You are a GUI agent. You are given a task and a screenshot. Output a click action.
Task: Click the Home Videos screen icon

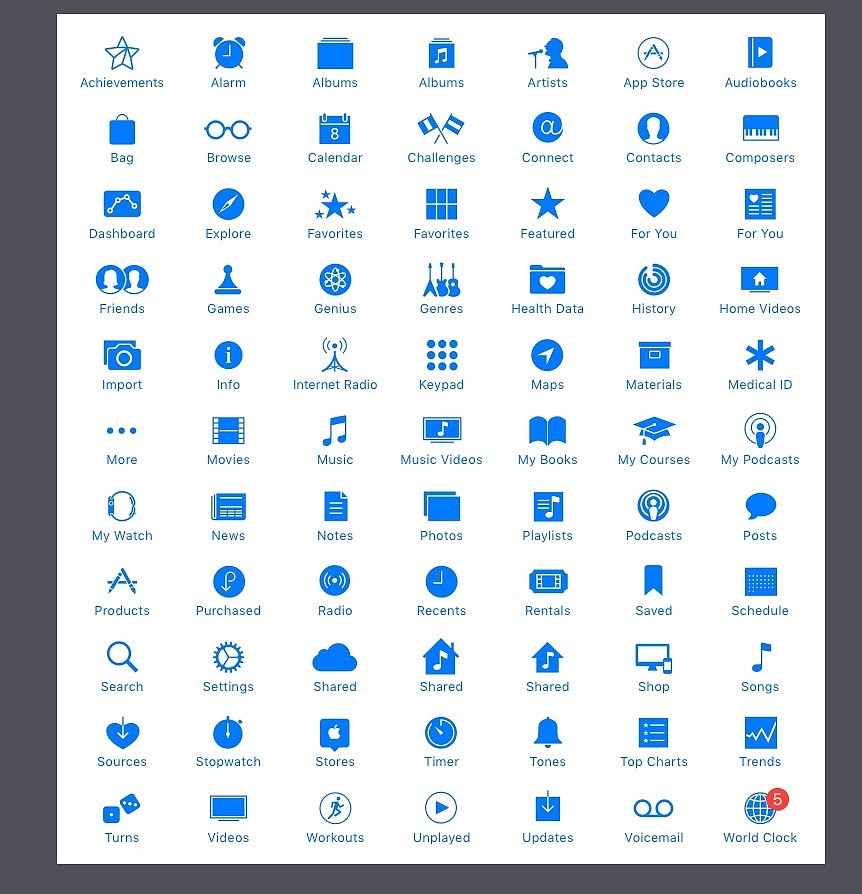tap(759, 280)
